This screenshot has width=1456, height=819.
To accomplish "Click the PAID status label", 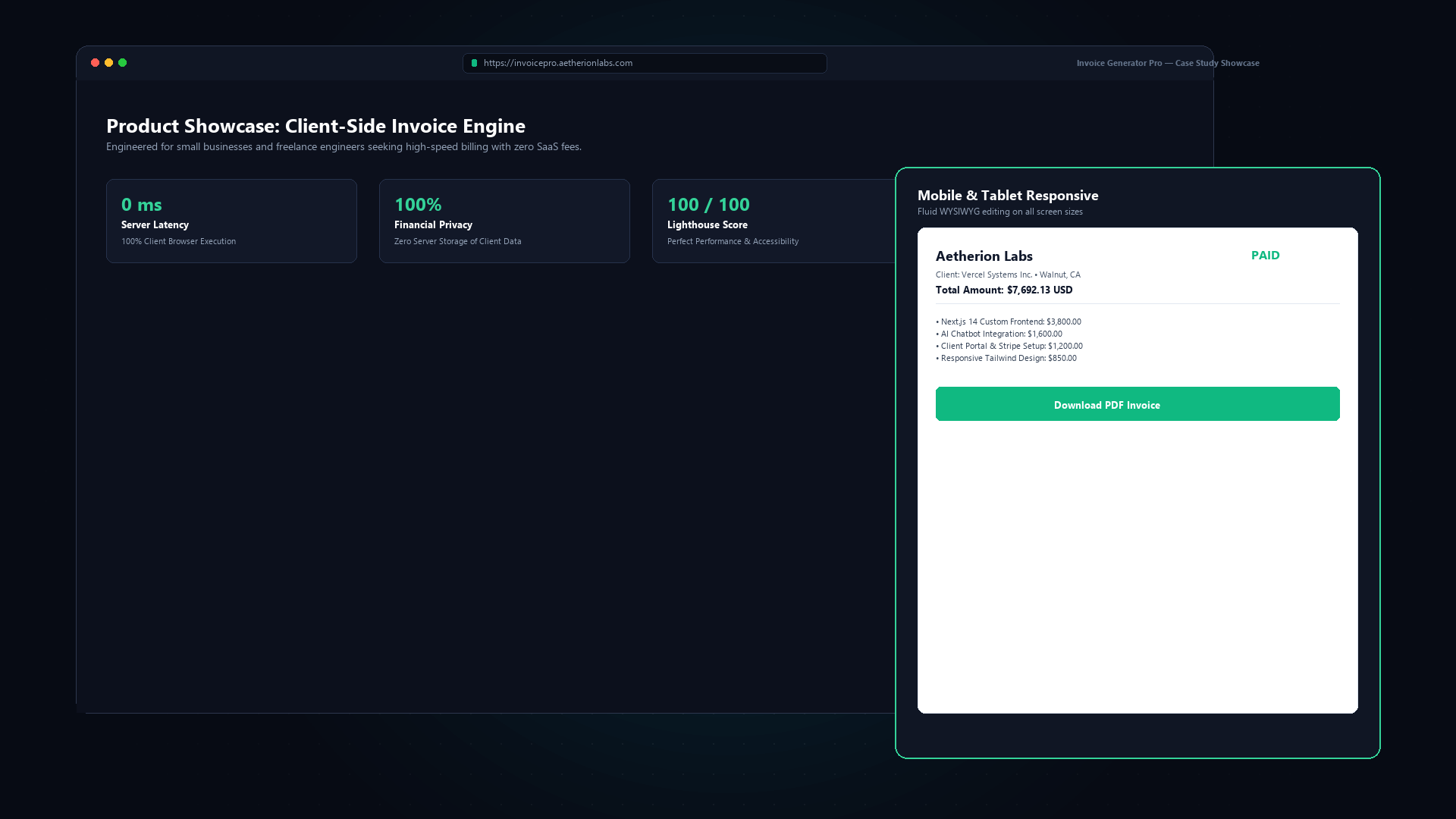I will [x=1265, y=256].
